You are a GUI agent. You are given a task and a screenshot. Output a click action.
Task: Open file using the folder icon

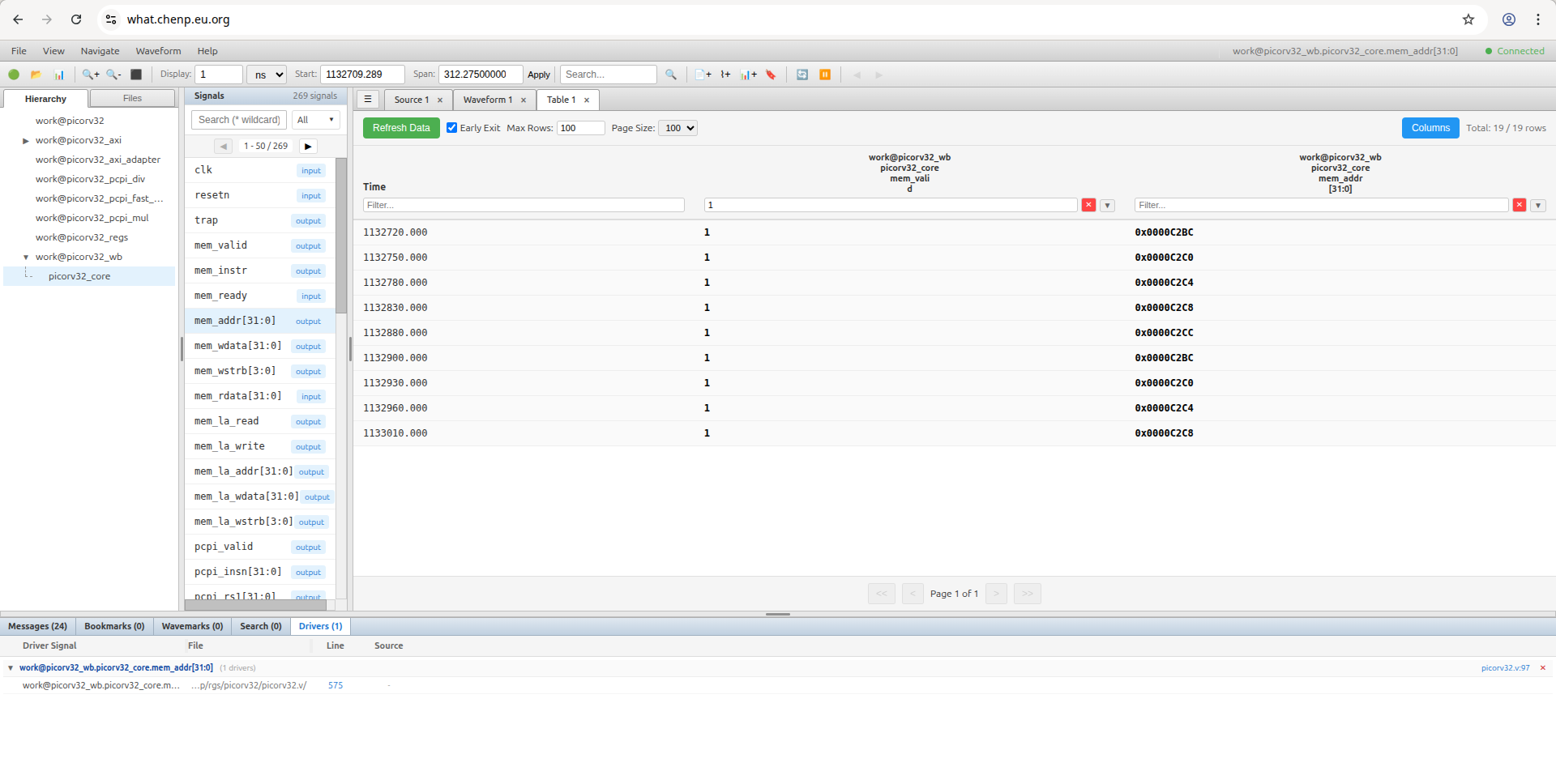coord(36,75)
